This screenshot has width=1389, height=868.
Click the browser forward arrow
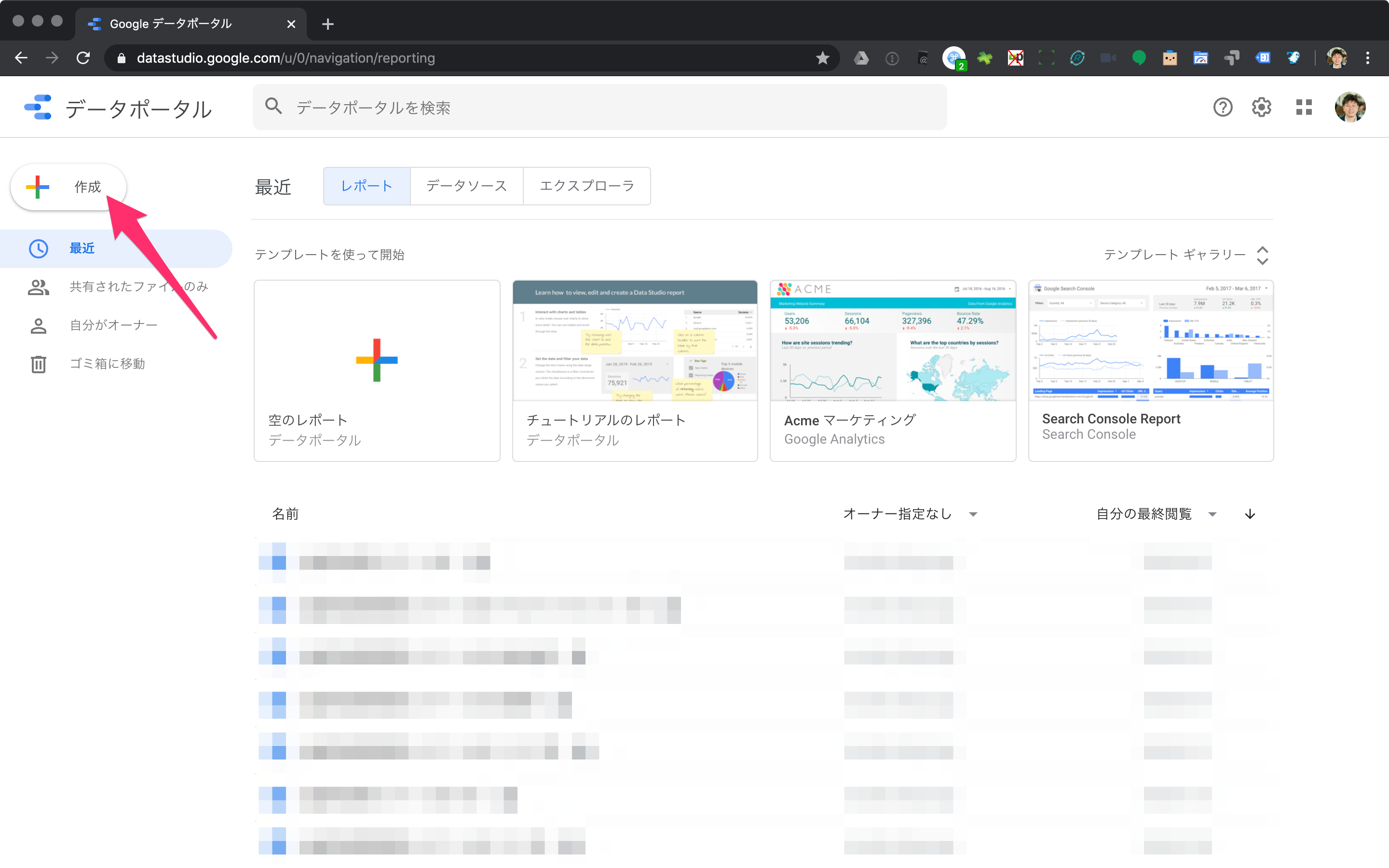coord(52,58)
